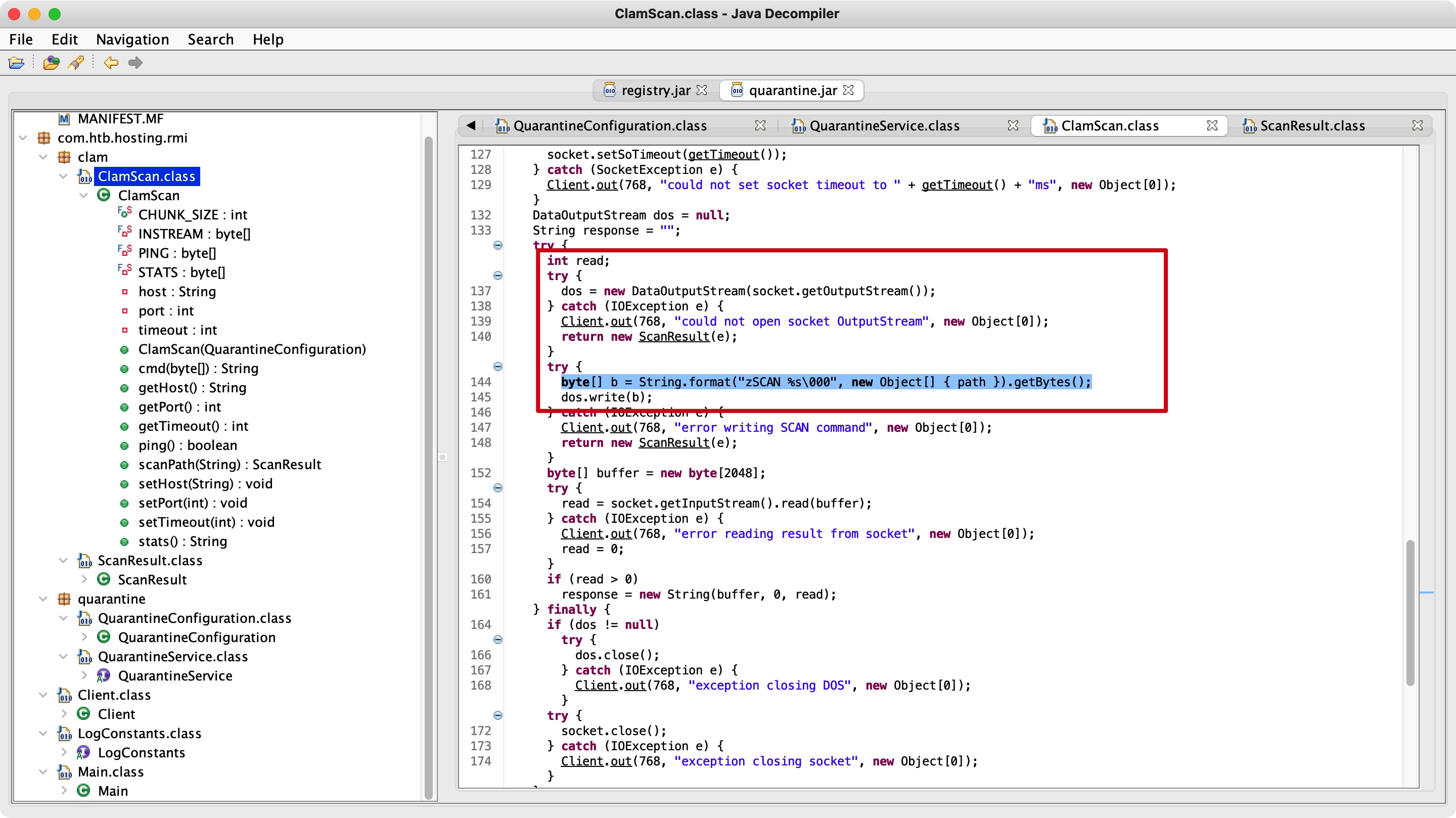Collapse the try block fold marker at line 144
The width and height of the screenshot is (1456, 818).
[x=497, y=367]
